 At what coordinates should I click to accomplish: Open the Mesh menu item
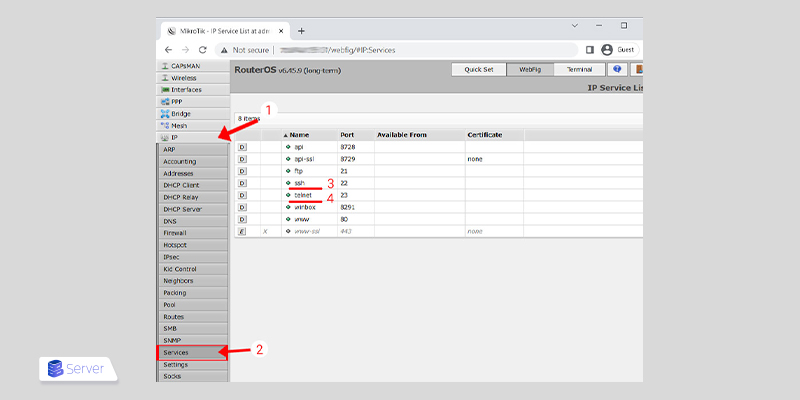[193, 126]
